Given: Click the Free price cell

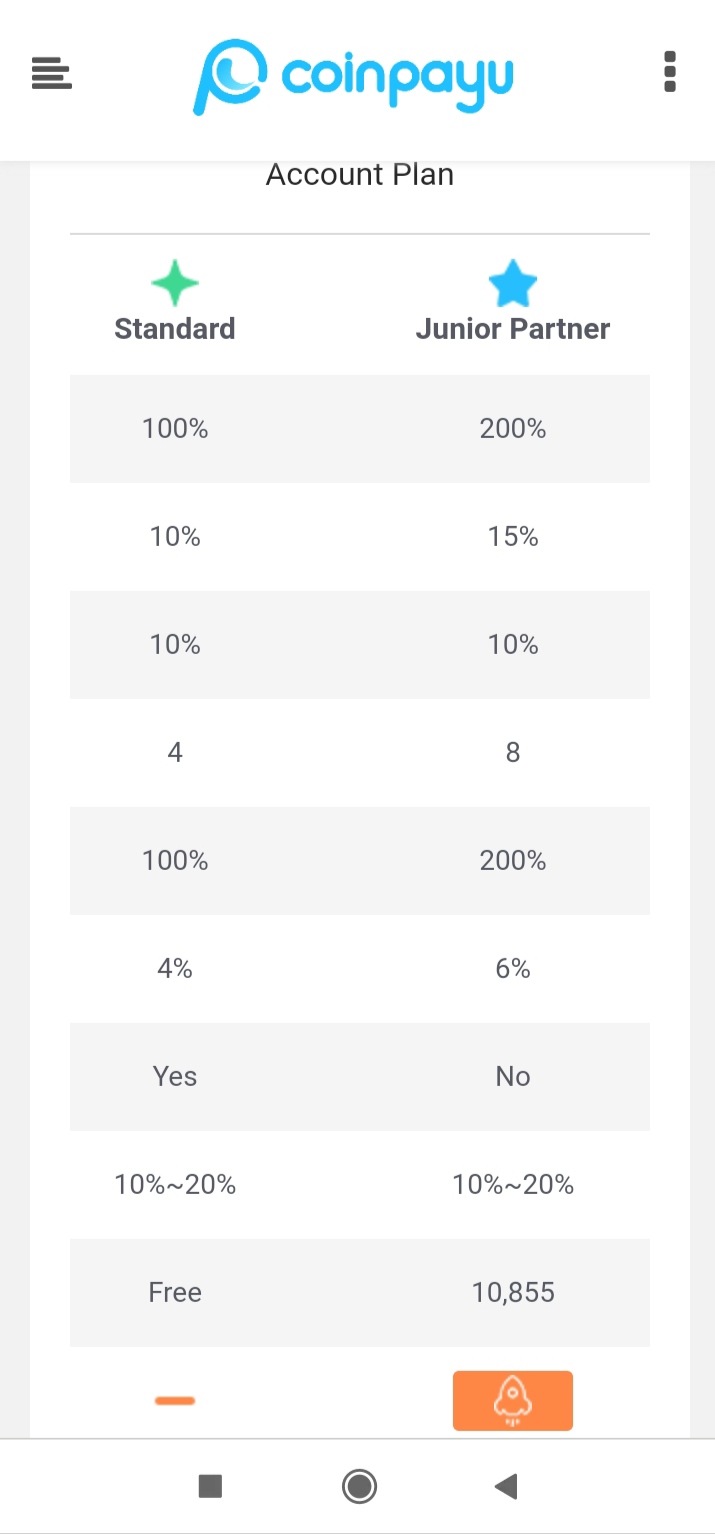Looking at the screenshot, I should point(175,1293).
